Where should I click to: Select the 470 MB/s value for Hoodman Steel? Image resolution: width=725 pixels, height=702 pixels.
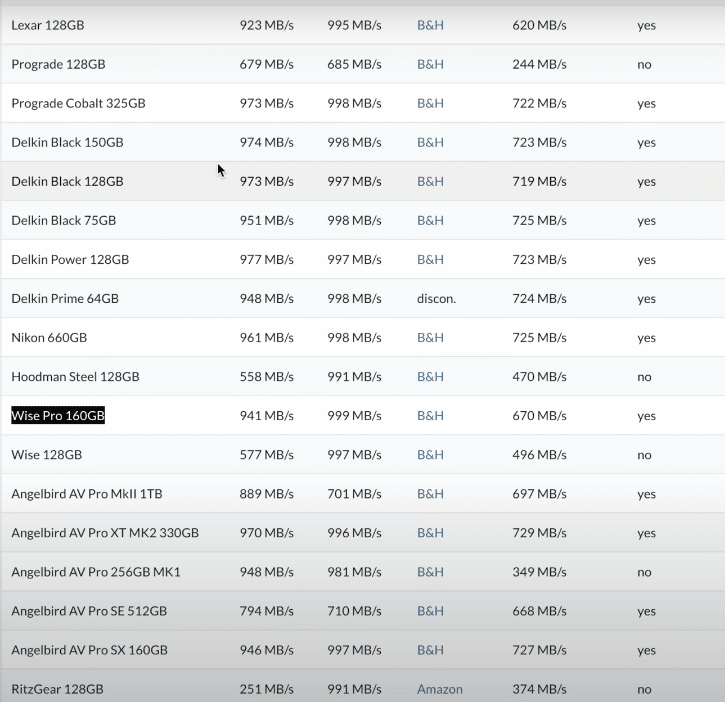click(539, 376)
